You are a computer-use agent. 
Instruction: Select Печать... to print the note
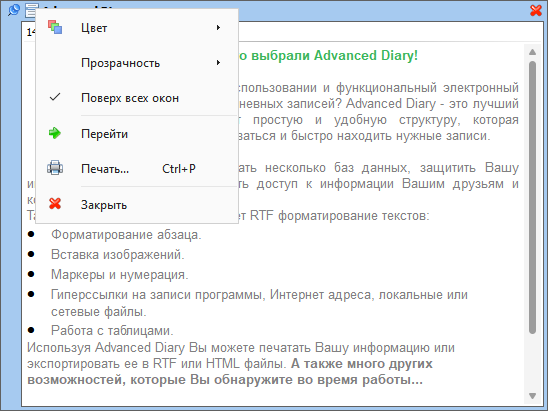pos(137,169)
